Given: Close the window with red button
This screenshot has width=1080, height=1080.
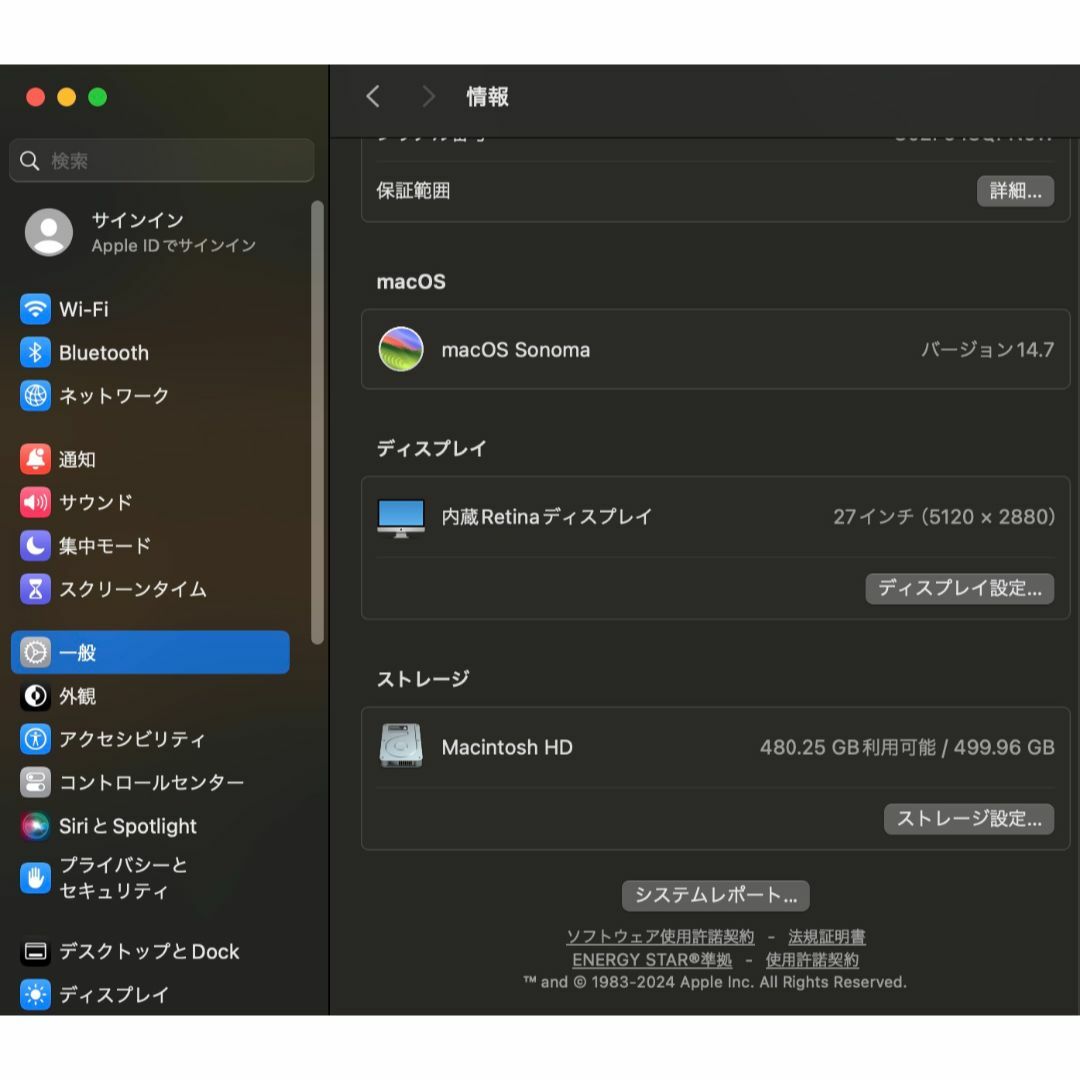Looking at the screenshot, I should tap(35, 97).
